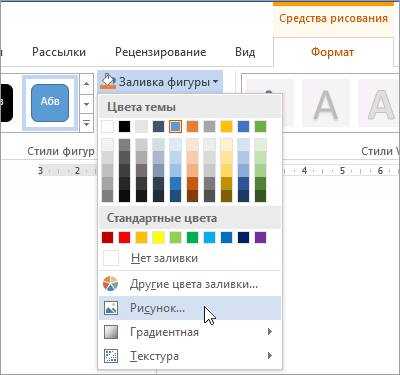
Task: Select the Формат drawing tools tab
Action: click(332, 52)
